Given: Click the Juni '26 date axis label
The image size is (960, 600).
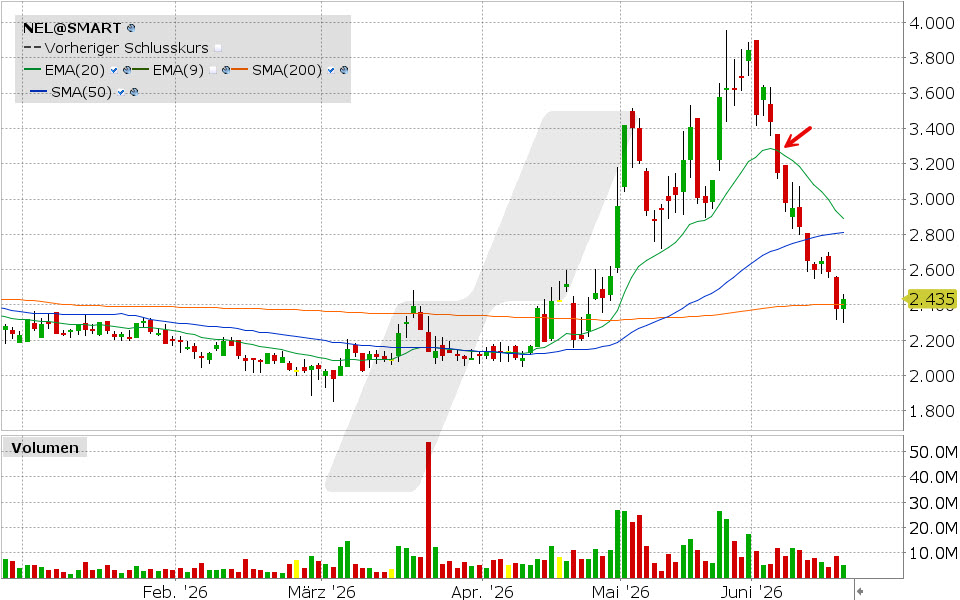Looking at the screenshot, I should click(751, 591).
